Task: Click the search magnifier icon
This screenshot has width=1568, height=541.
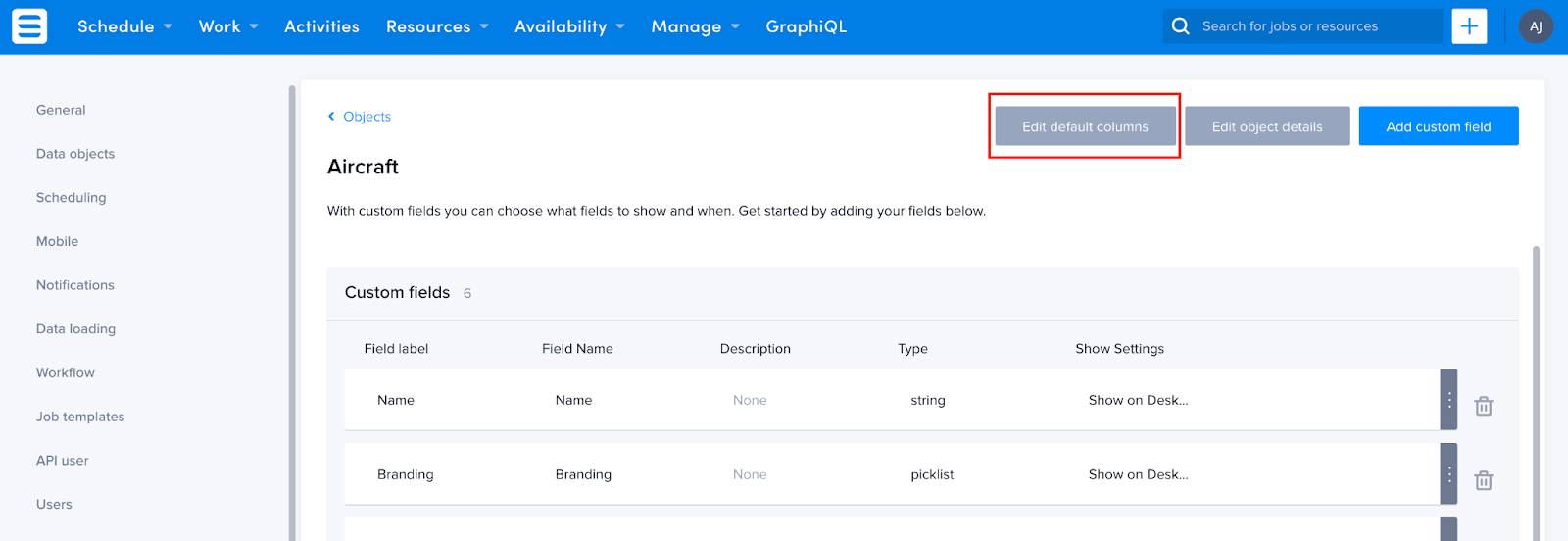Action: (1181, 26)
